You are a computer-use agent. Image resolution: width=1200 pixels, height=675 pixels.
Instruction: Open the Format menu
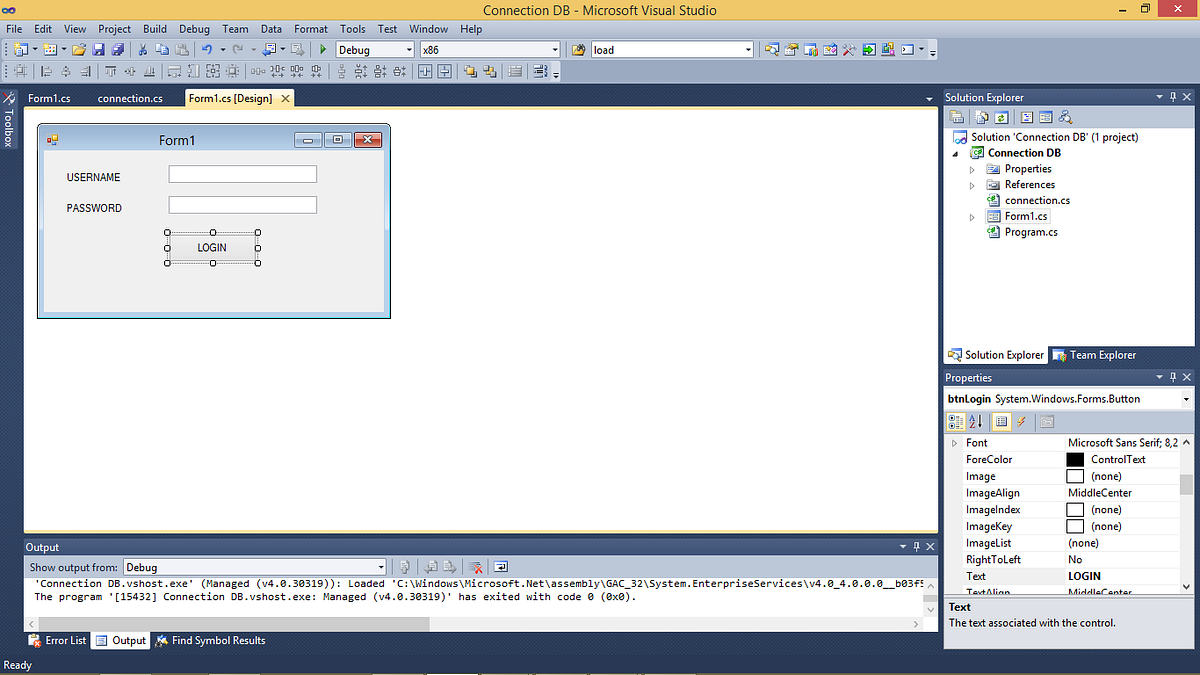(x=310, y=28)
